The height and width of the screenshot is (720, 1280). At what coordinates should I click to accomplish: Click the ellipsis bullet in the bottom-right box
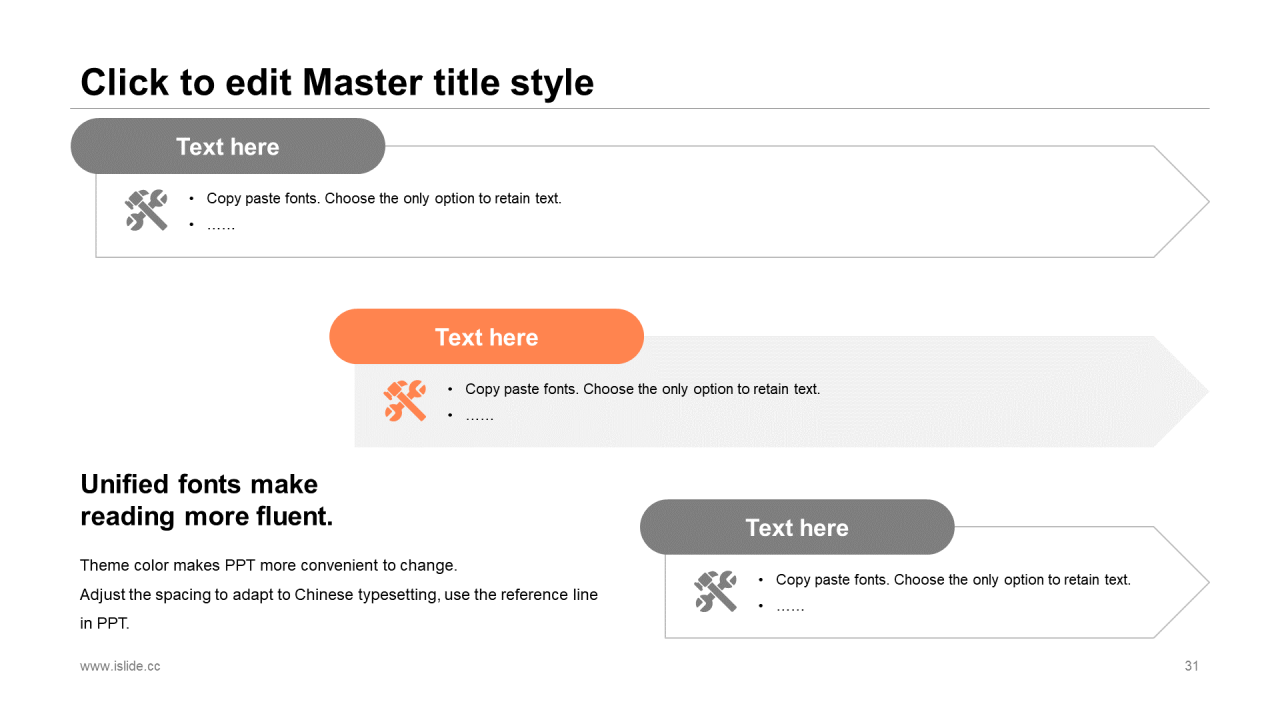pos(790,606)
